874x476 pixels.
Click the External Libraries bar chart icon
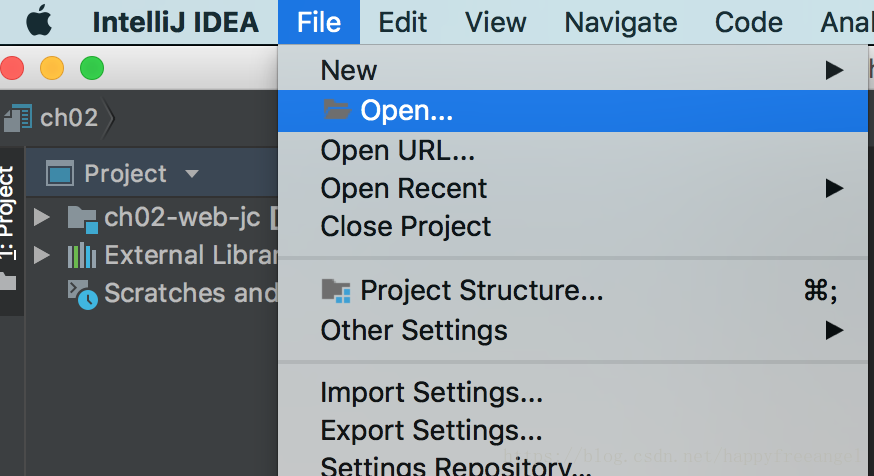click(x=82, y=255)
